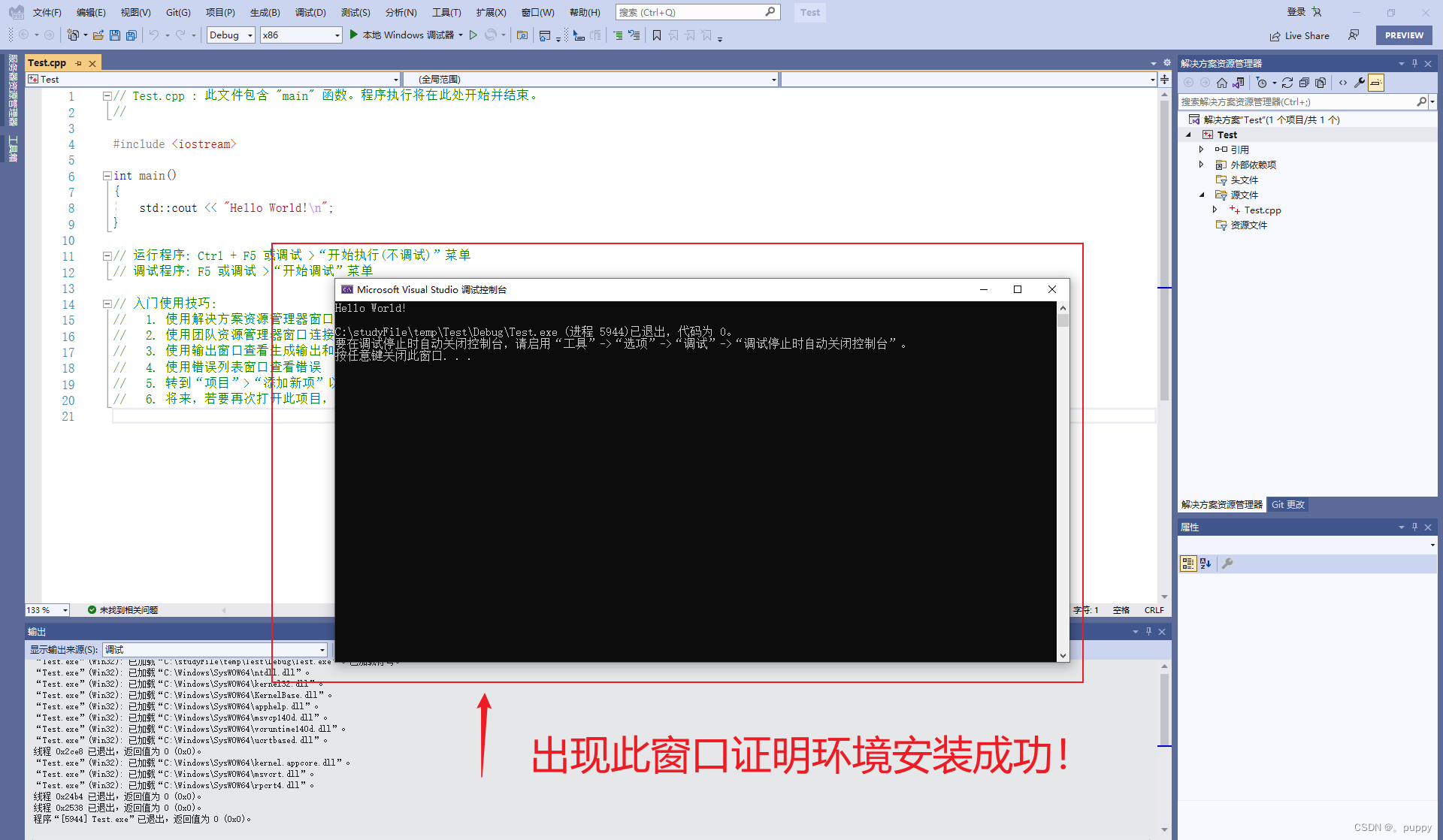Open Properties with the wrench icon
This screenshot has height=840, width=1443.
tap(1360, 83)
